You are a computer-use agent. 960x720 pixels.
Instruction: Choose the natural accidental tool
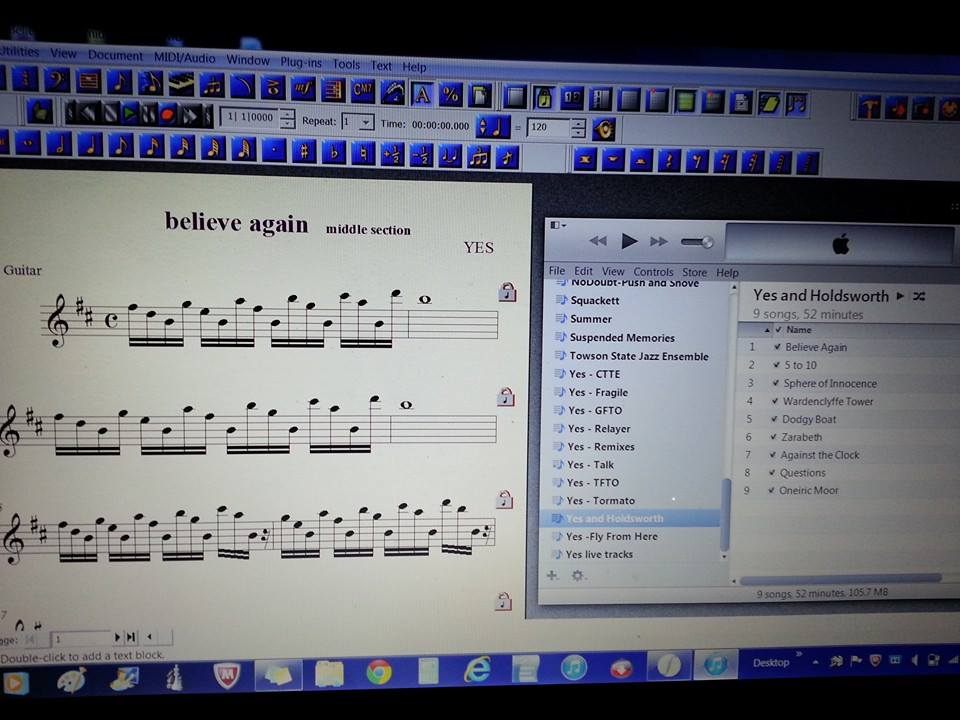pos(363,154)
